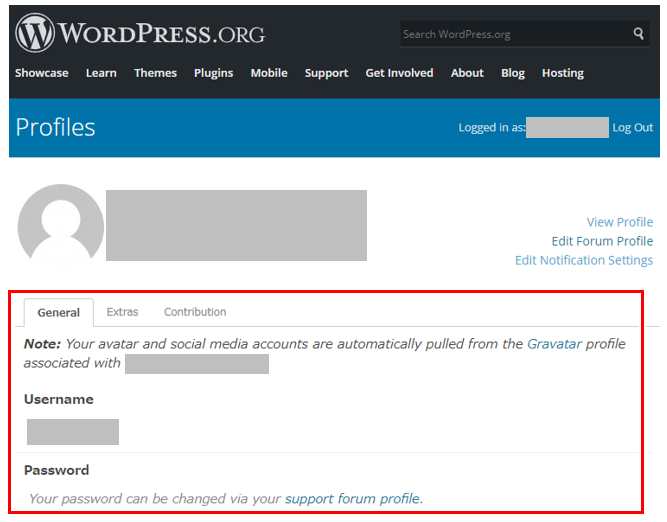Click the Log Out link
The image size is (667, 522).
(x=633, y=128)
